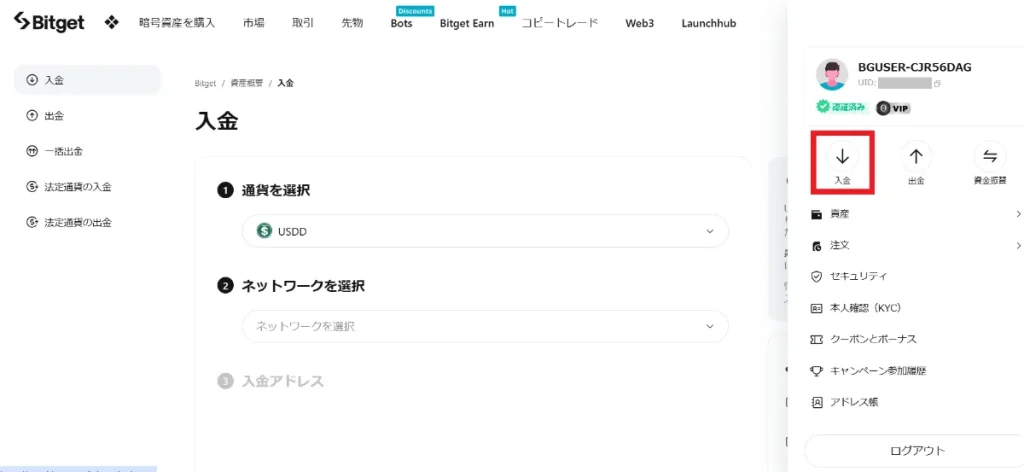Screen dimensions: 1024x472
Task: Click the Bitget logo
Action: click(49, 23)
